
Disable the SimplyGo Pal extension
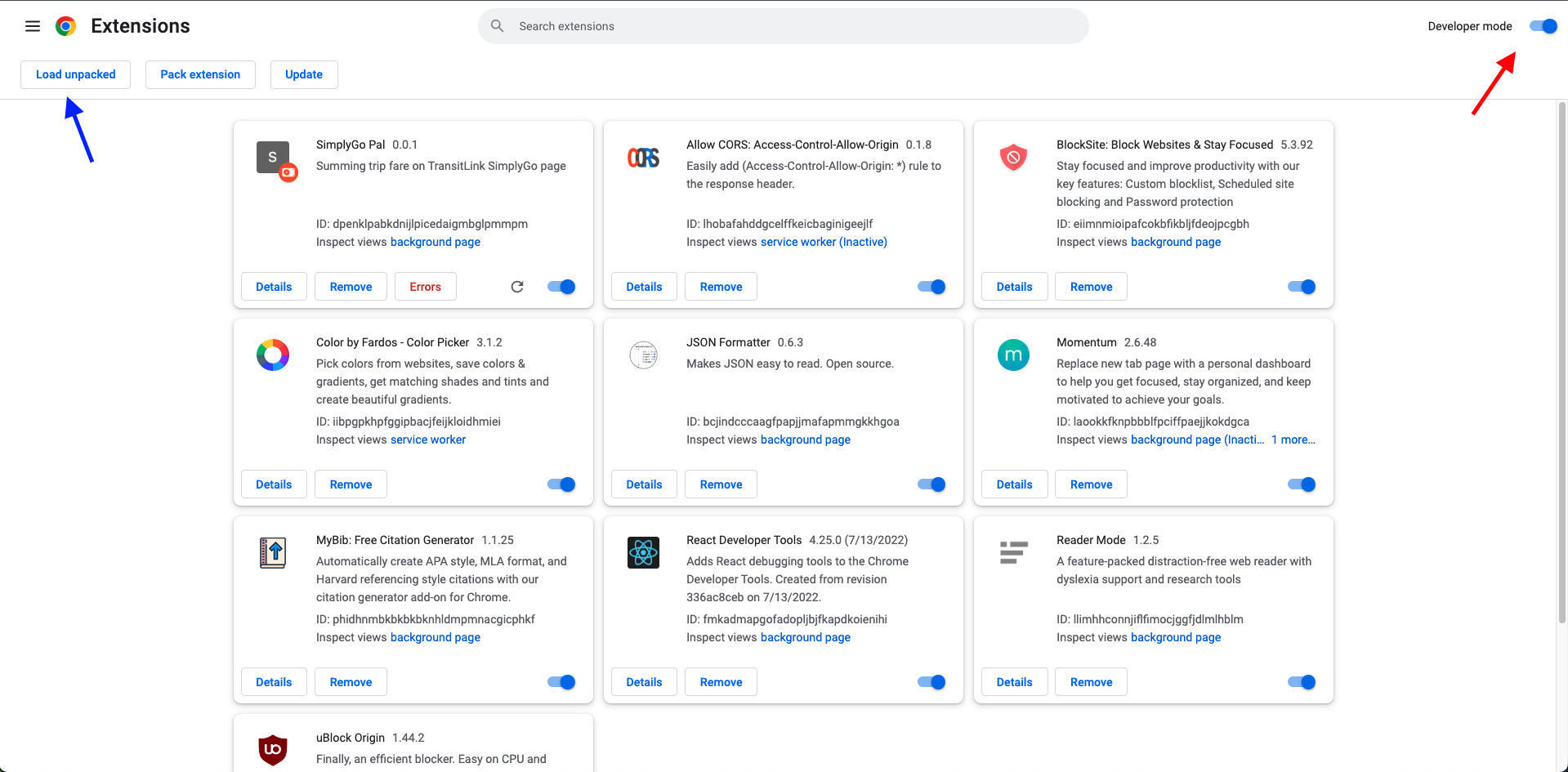pyautogui.click(x=561, y=287)
